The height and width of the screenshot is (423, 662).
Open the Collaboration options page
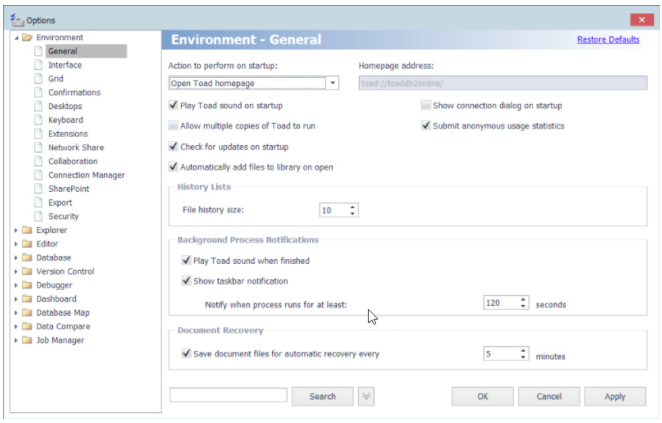pyautogui.click(x=73, y=161)
